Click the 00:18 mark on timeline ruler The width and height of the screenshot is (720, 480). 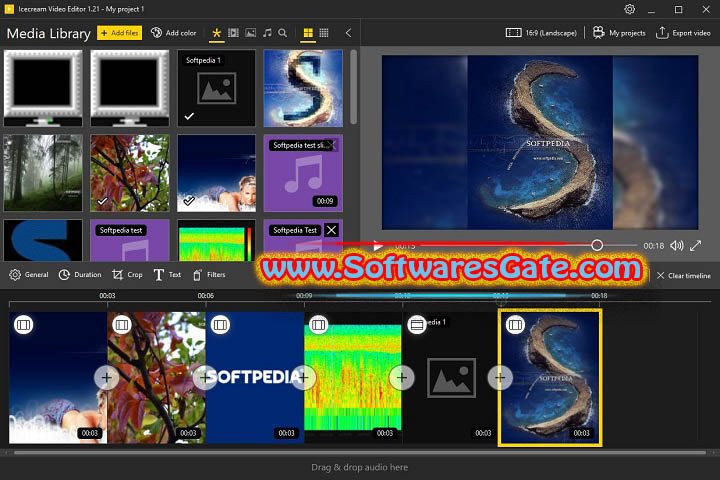[x=599, y=295]
